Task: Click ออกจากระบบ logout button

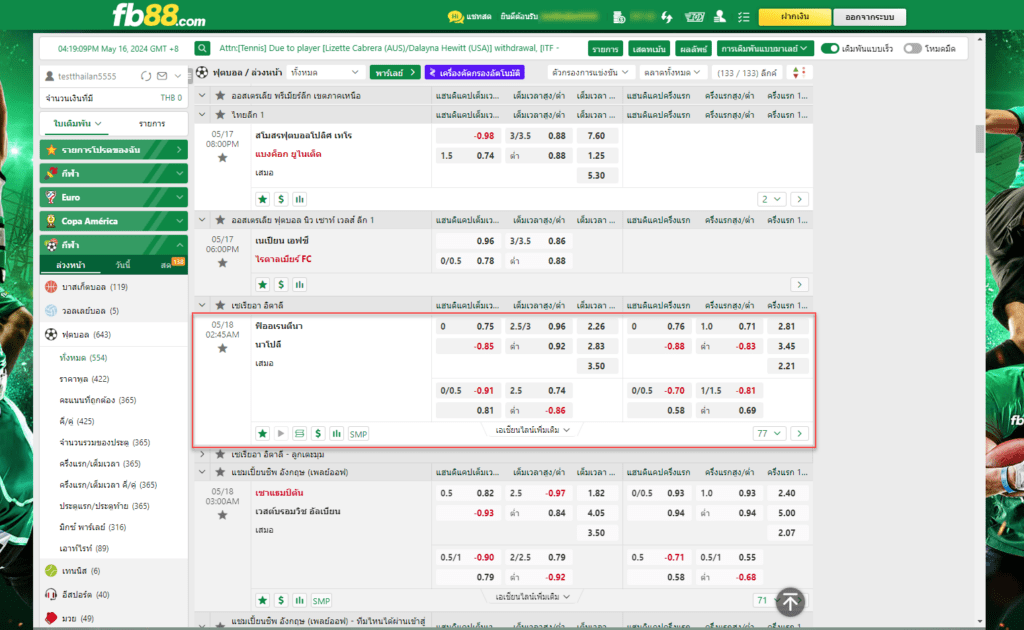Action: [x=869, y=17]
